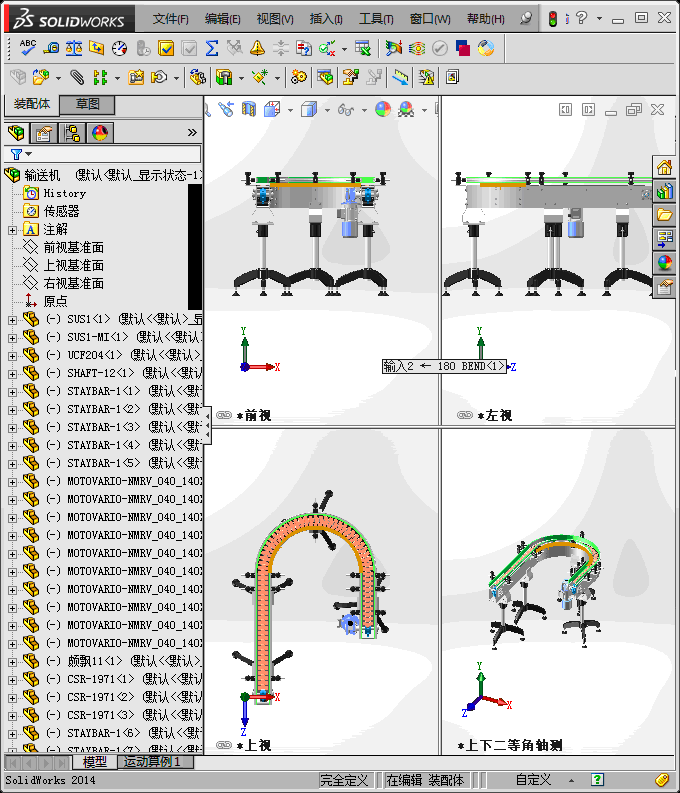
Task: Click the 自定义 units status bar entry
Action: point(533,780)
